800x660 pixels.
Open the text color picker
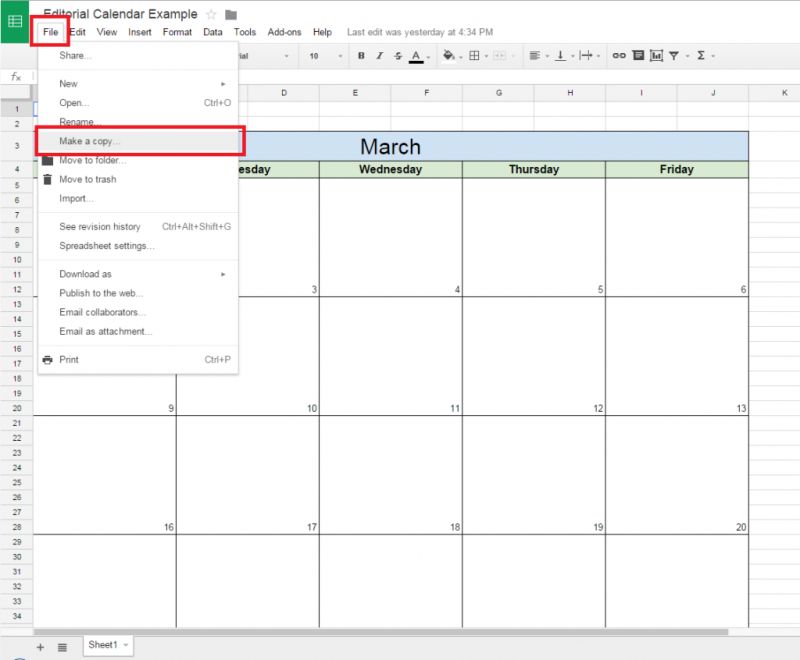(x=417, y=56)
